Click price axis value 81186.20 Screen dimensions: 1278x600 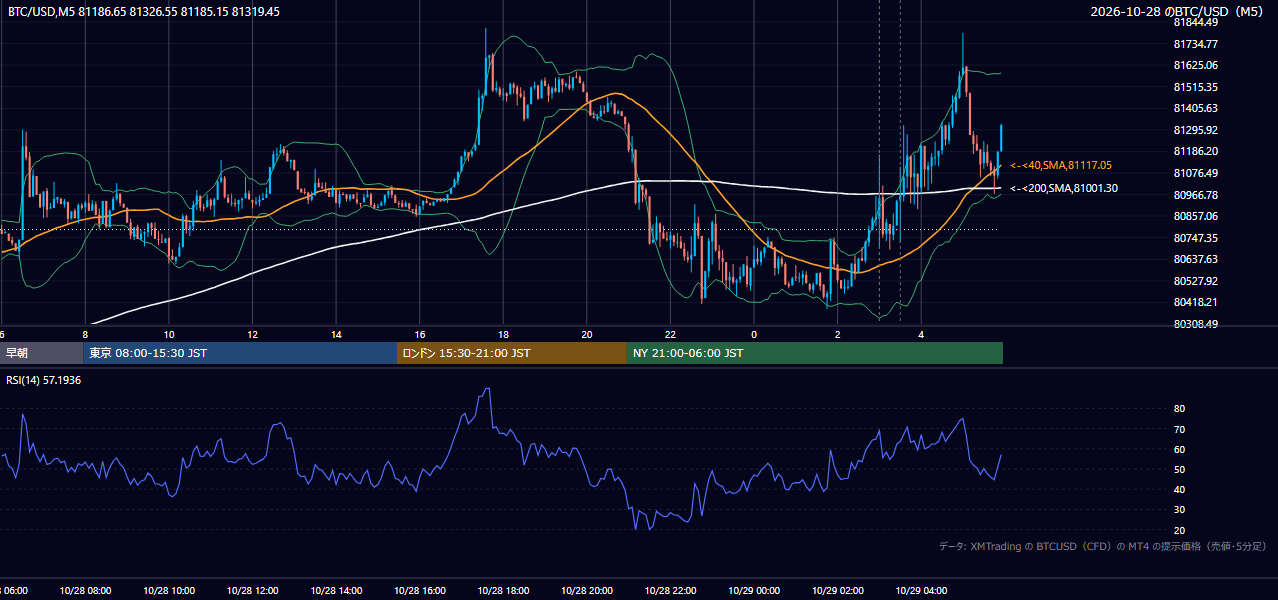tap(1195, 151)
